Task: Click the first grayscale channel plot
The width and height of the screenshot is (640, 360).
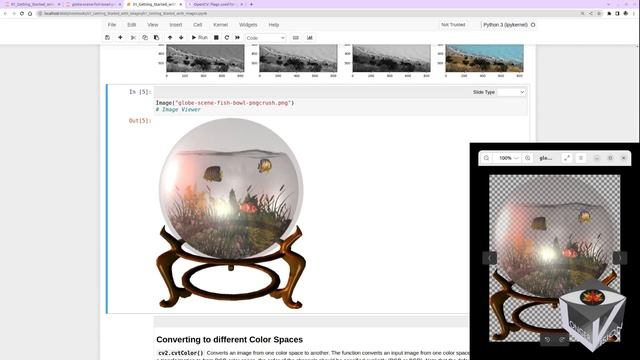Action: [205, 58]
